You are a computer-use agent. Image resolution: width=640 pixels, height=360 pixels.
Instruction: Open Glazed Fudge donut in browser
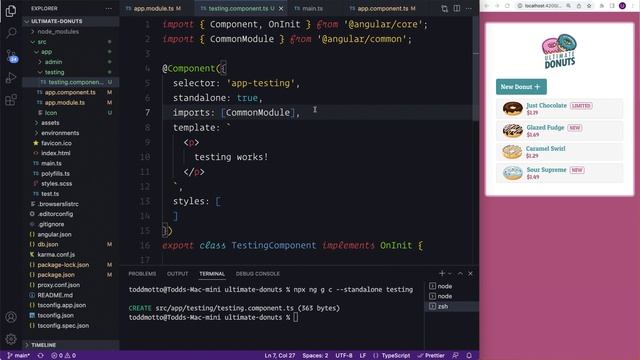[560, 131]
